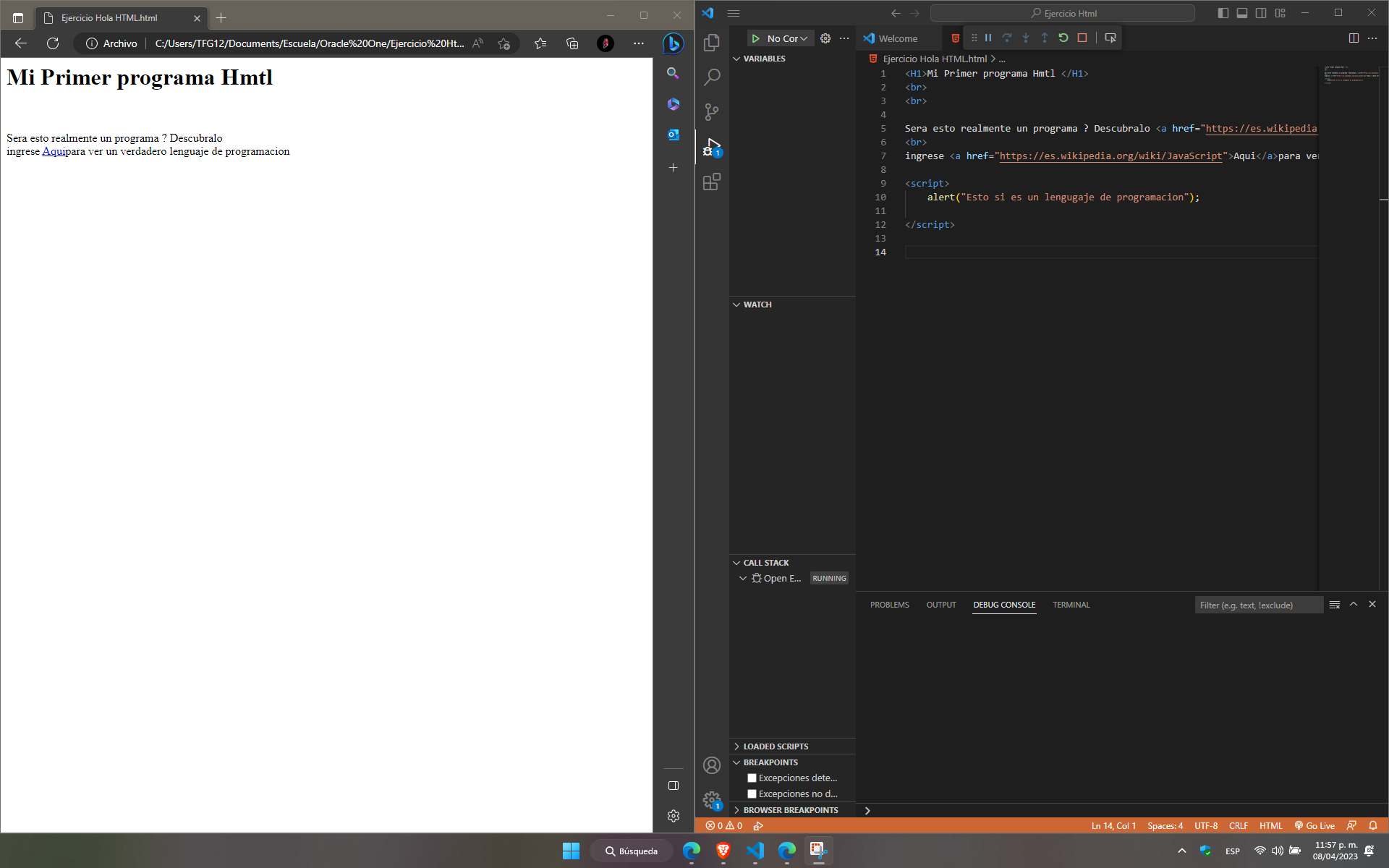This screenshot has width=1389, height=868.
Task: Click the Aqui link in the web page
Action: tap(54, 151)
